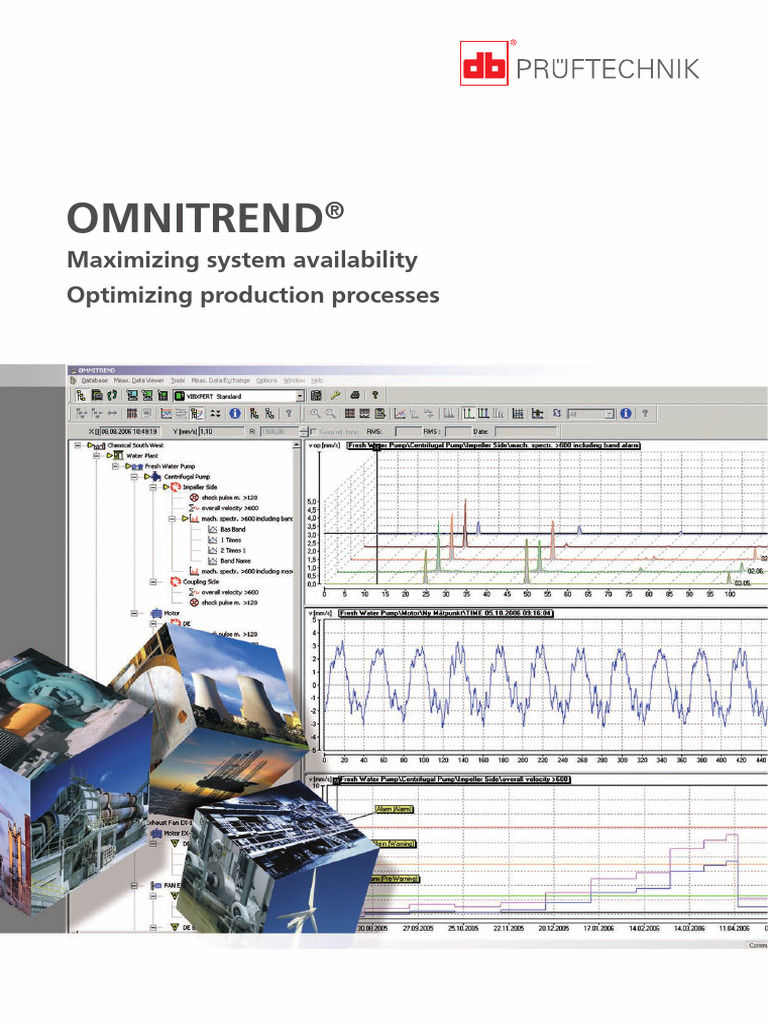Click the help icon beside the printer
This screenshot has height=1024, width=768.
tap(375, 395)
